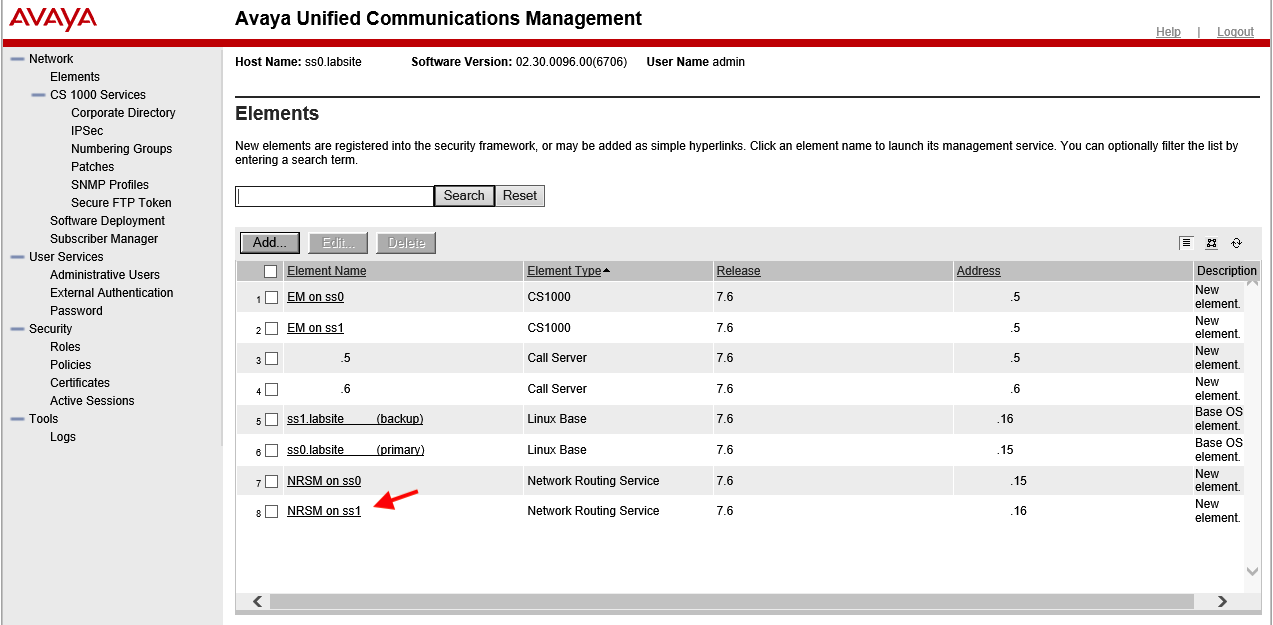Open the NRSM on ss1 element link
This screenshot has width=1273, height=625.
[x=324, y=511]
